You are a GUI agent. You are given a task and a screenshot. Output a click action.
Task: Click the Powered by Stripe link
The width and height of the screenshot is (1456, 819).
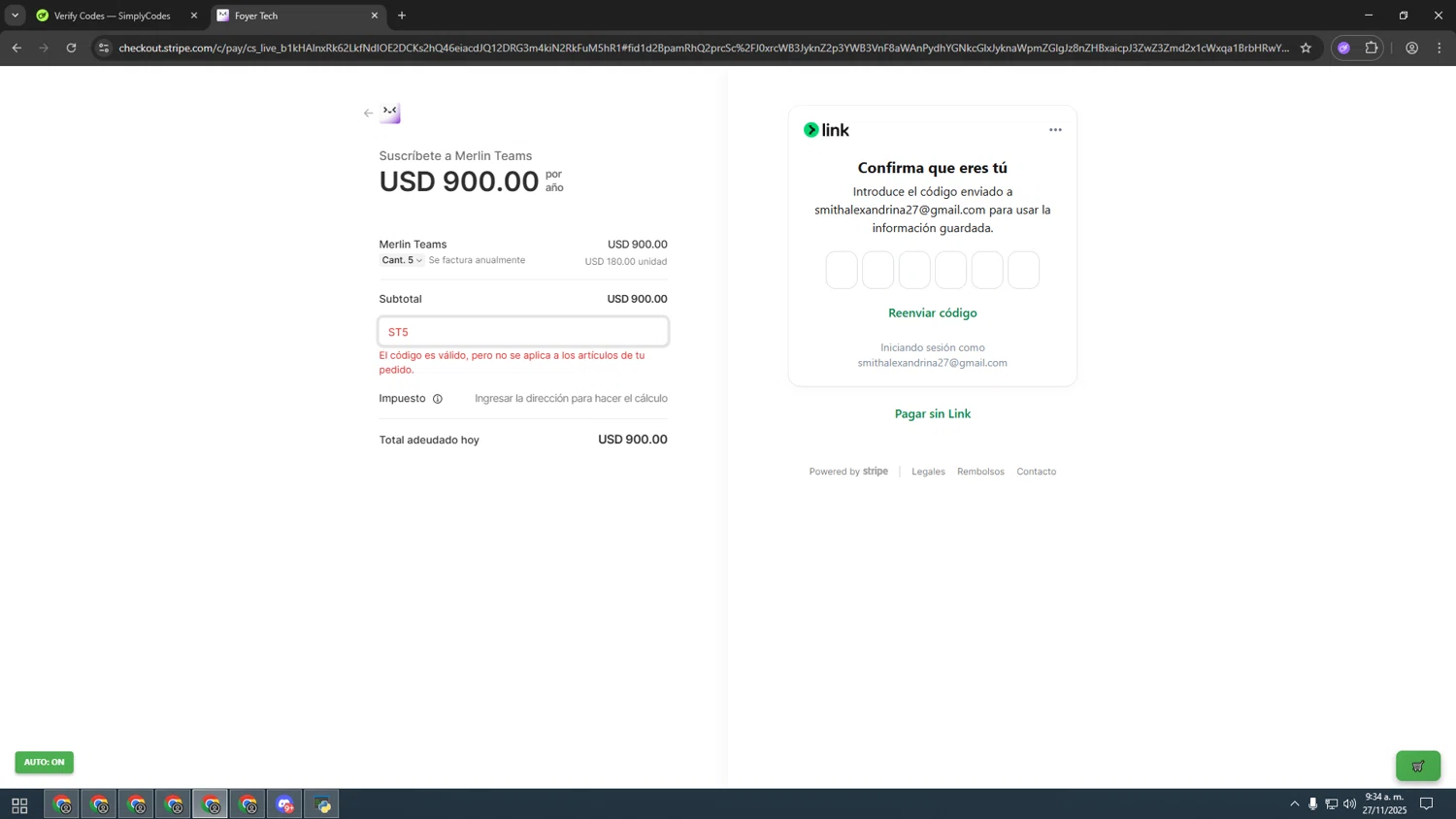pos(848,472)
